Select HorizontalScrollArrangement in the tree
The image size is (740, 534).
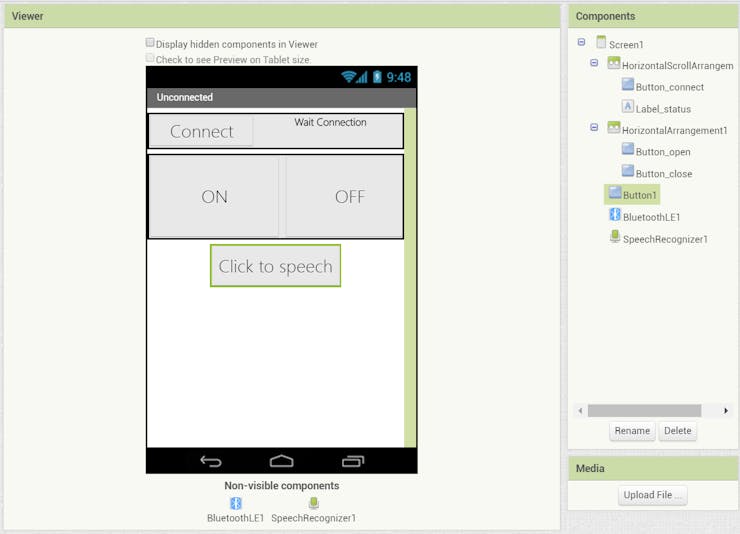coord(678,66)
